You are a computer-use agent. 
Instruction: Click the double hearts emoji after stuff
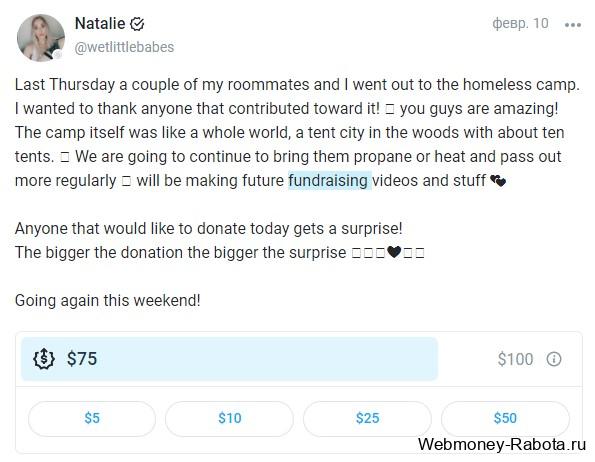498,181
